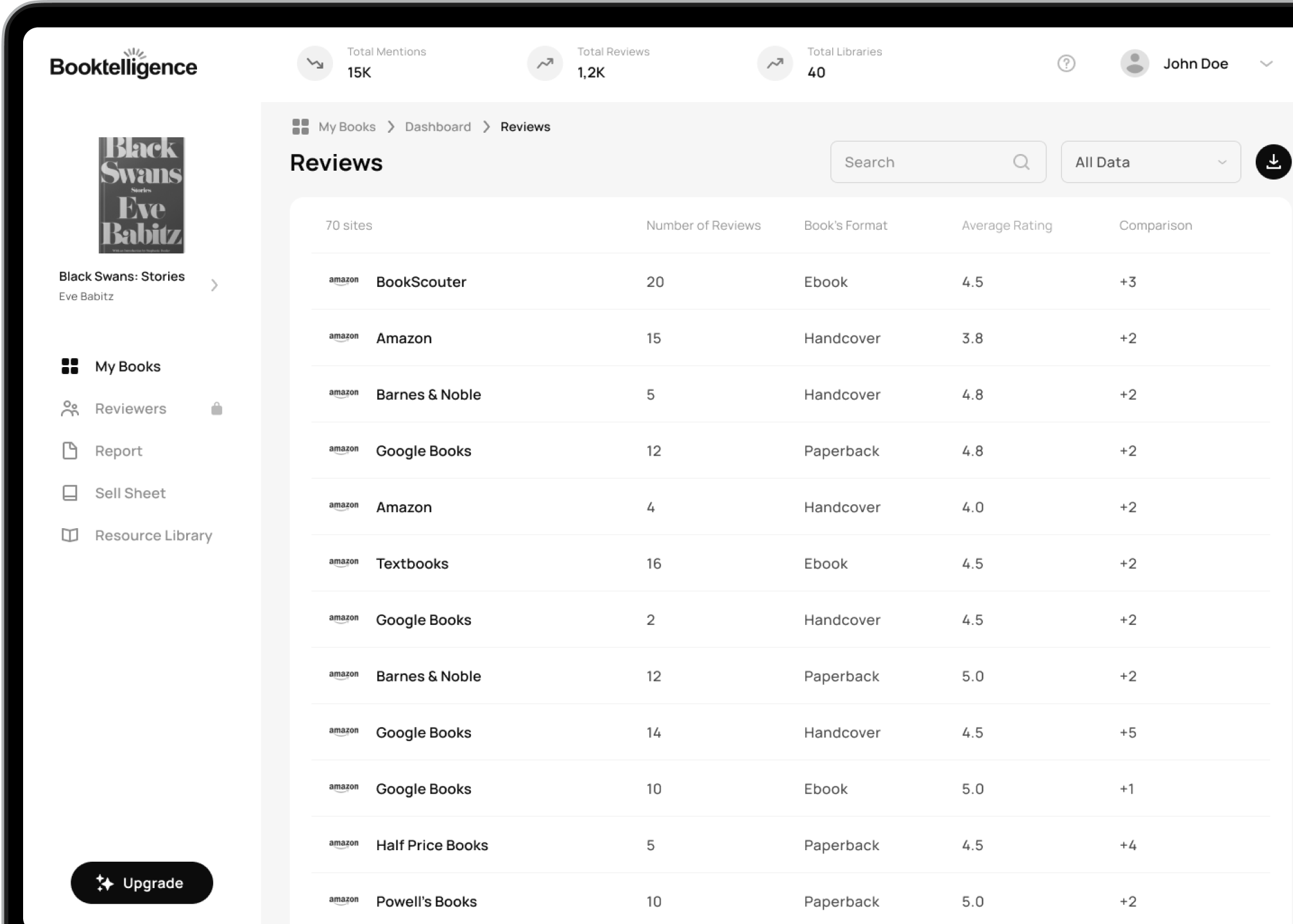Click the Reviews page heading
Image resolution: width=1293 pixels, height=924 pixels.
pos(336,162)
